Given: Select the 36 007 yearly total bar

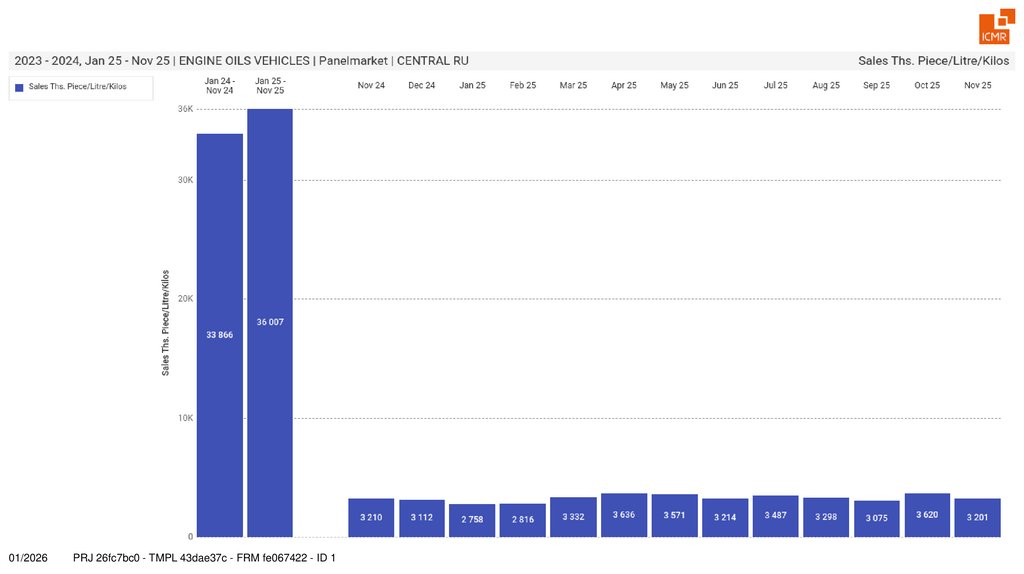Looking at the screenshot, I should 270,322.
